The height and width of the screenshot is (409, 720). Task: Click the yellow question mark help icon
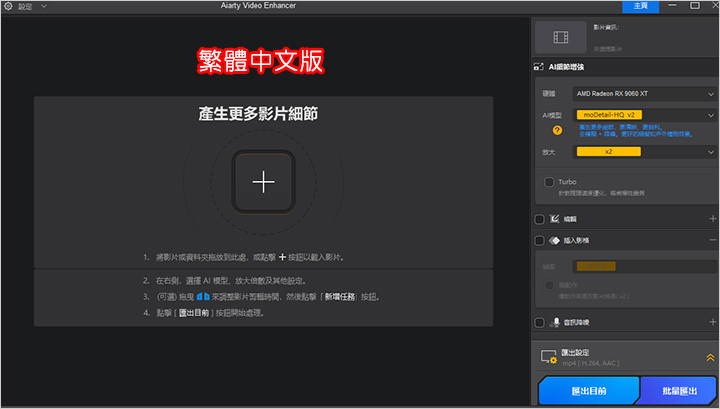click(x=557, y=130)
